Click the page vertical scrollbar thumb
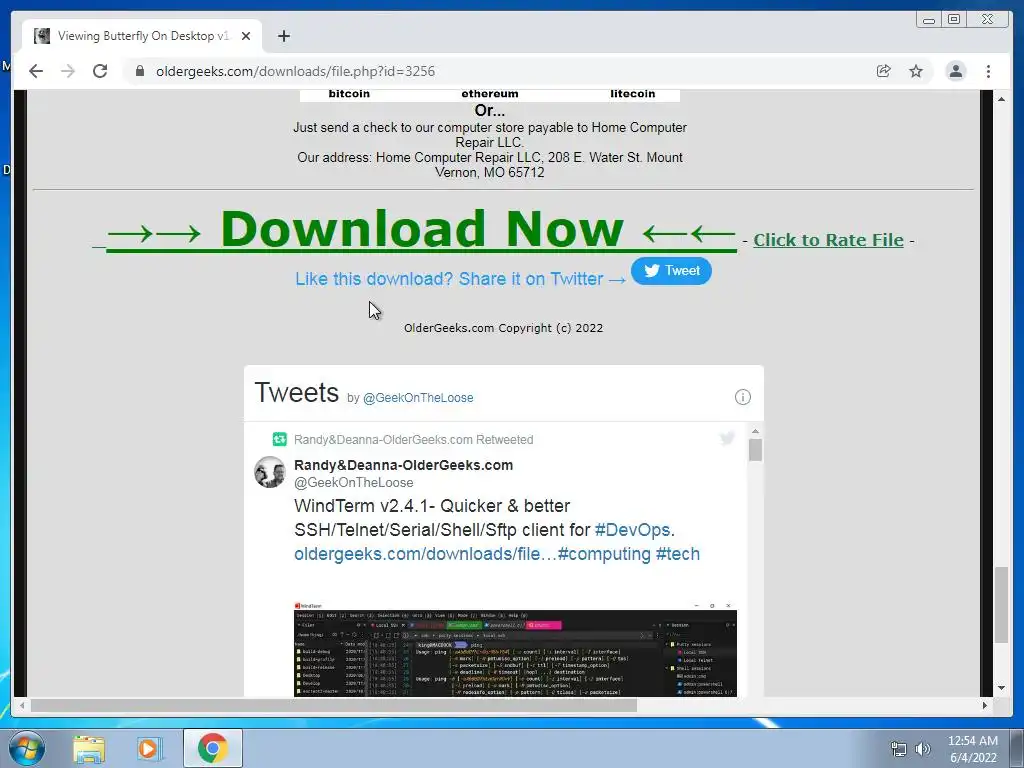The width and height of the screenshot is (1024, 768). [1001, 605]
